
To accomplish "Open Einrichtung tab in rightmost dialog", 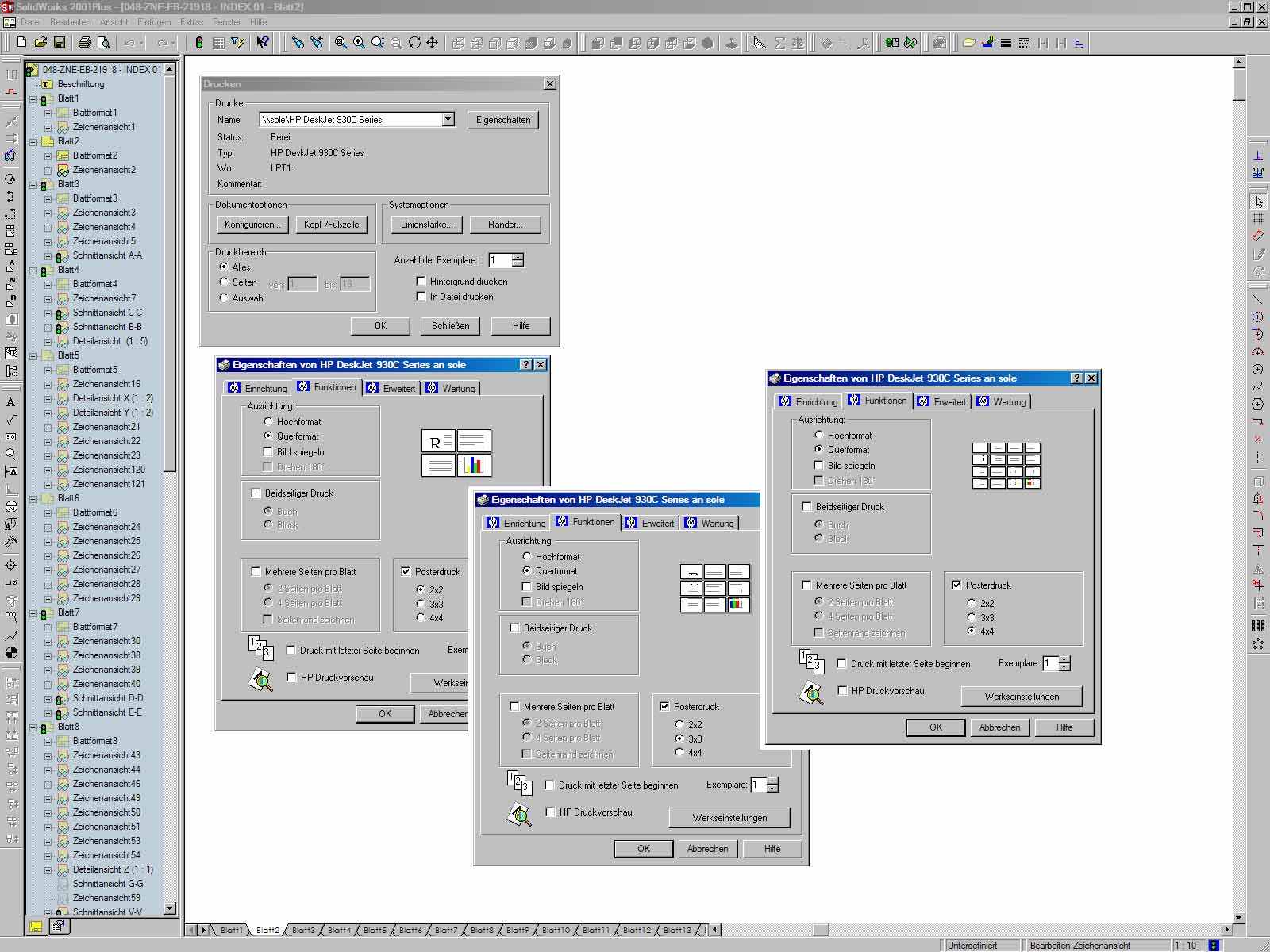I will click(809, 402).
